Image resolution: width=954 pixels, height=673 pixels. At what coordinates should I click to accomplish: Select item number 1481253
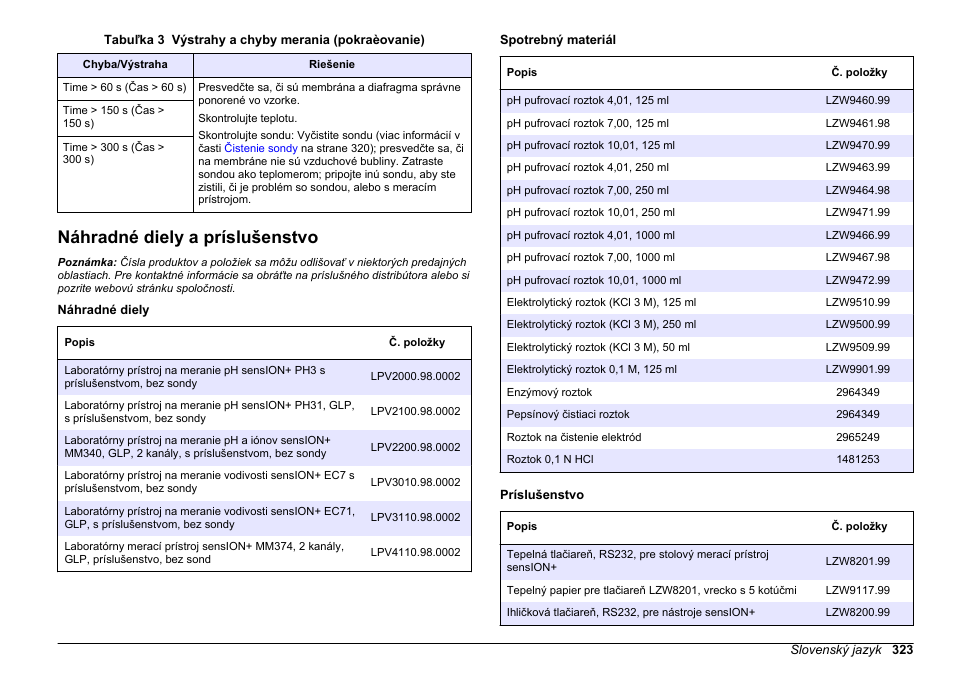(x=858, y=459)
